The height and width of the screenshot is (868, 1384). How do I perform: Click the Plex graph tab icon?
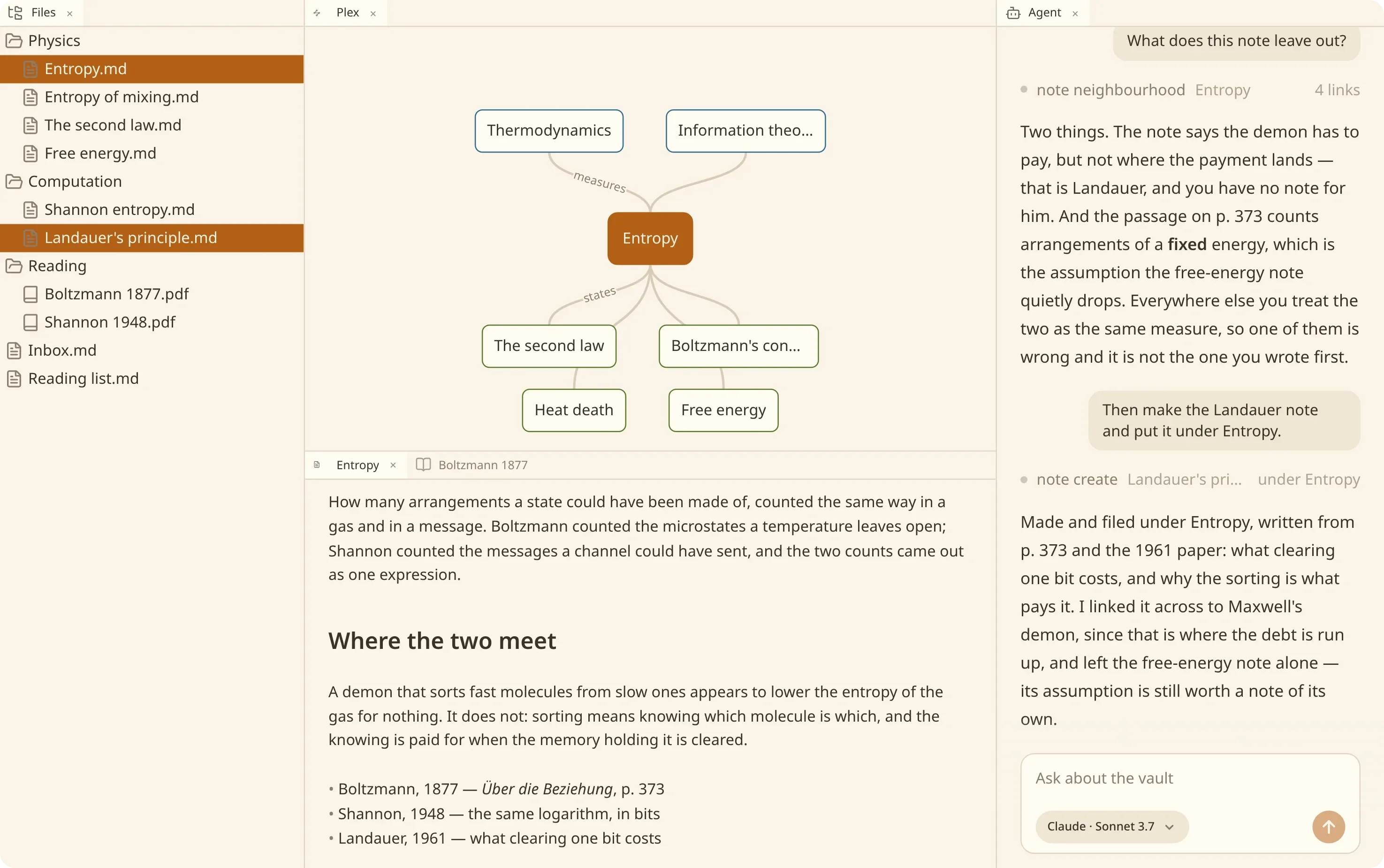click(317, 13)
